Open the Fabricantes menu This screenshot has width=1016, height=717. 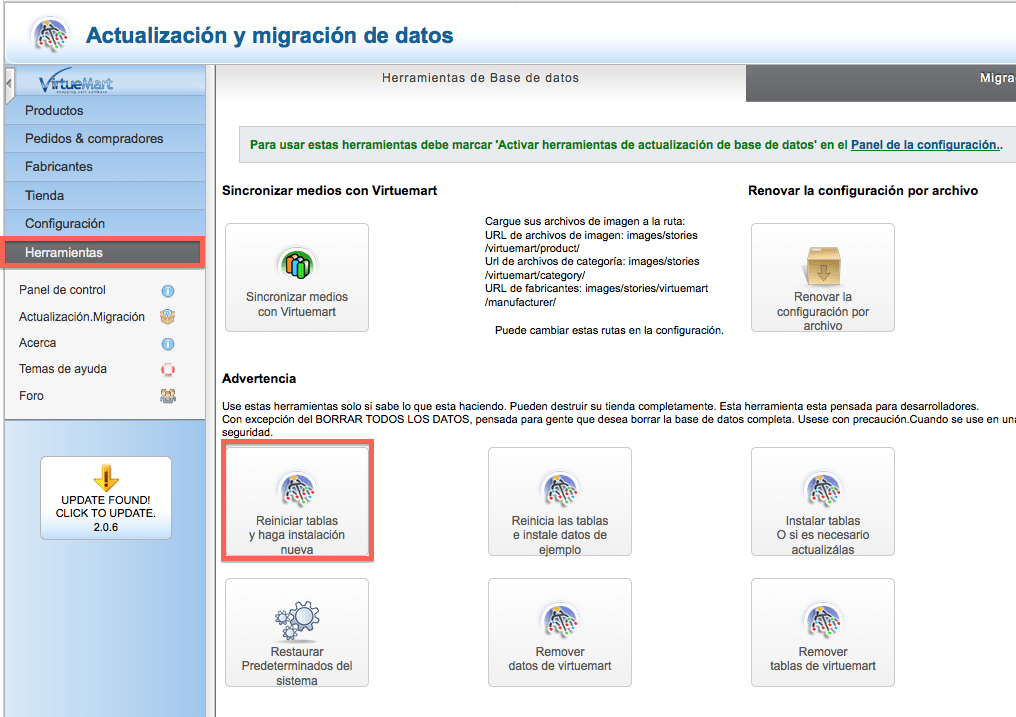click(x=105, y=166)
